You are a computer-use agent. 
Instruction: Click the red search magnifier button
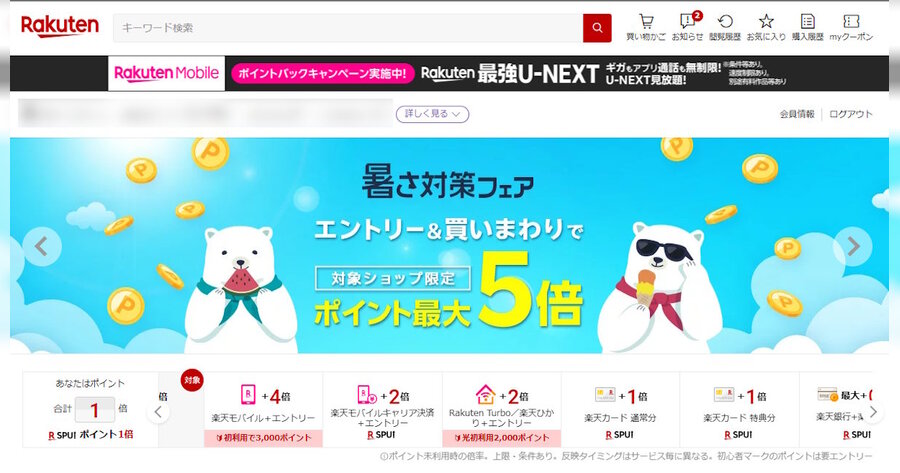point(597,28)
